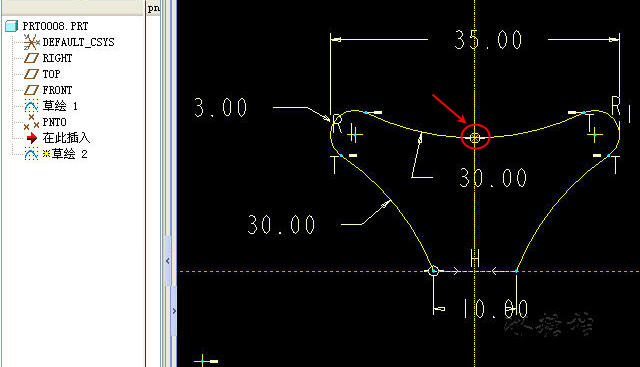The image size is (640, 367).
Task: Click the R constraint symbol at left fillet
Action: point(337,124)
